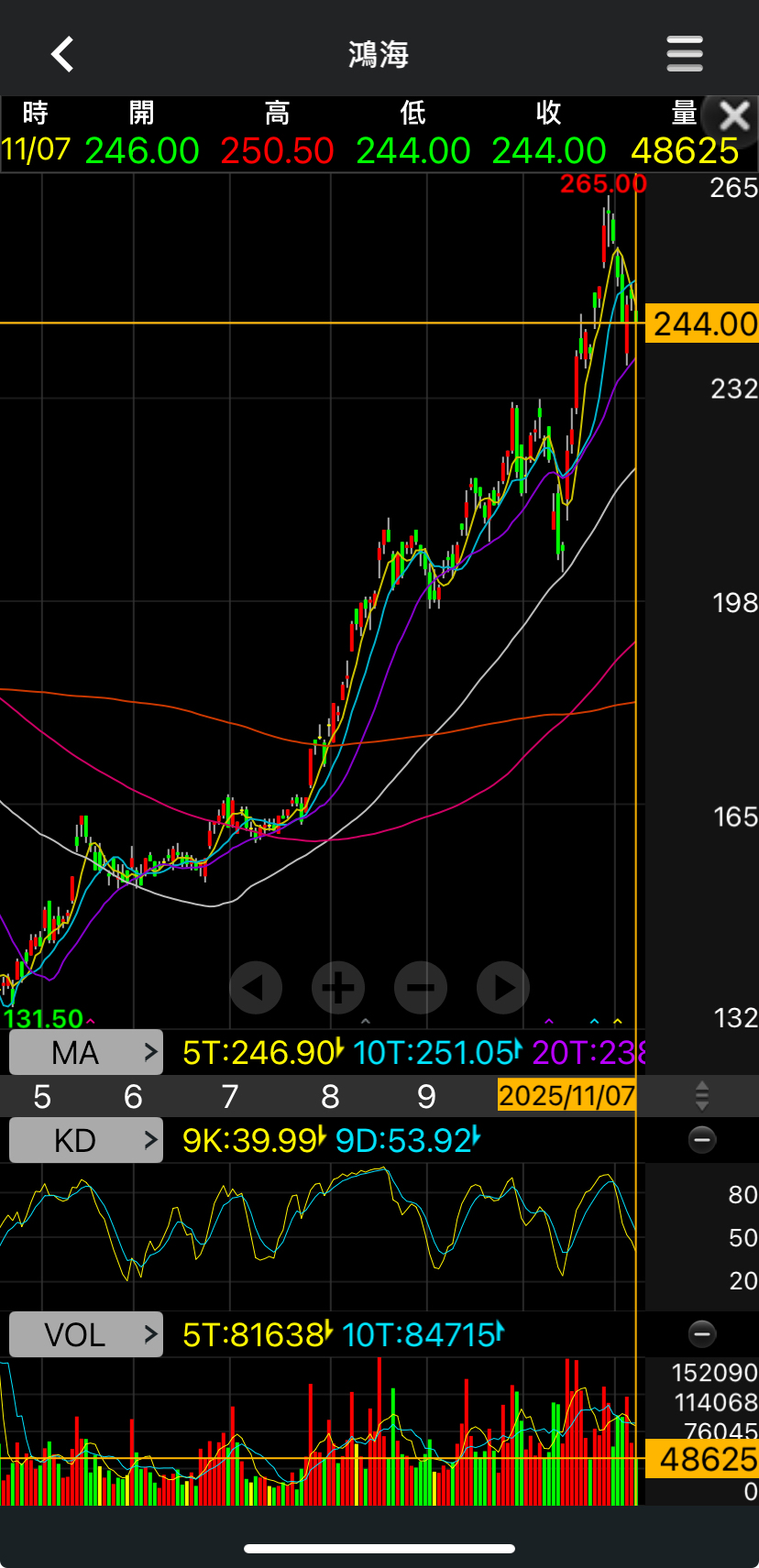Collapse the KD indicator panel
Screen dimensions: 759x1568
(702, 1140)
